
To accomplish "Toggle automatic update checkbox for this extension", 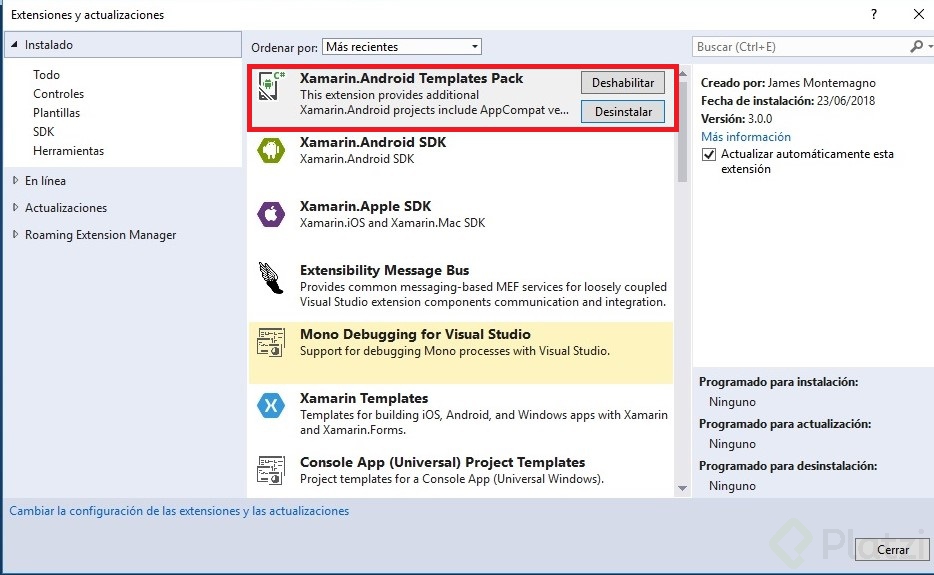I will [x=709, y=155].
